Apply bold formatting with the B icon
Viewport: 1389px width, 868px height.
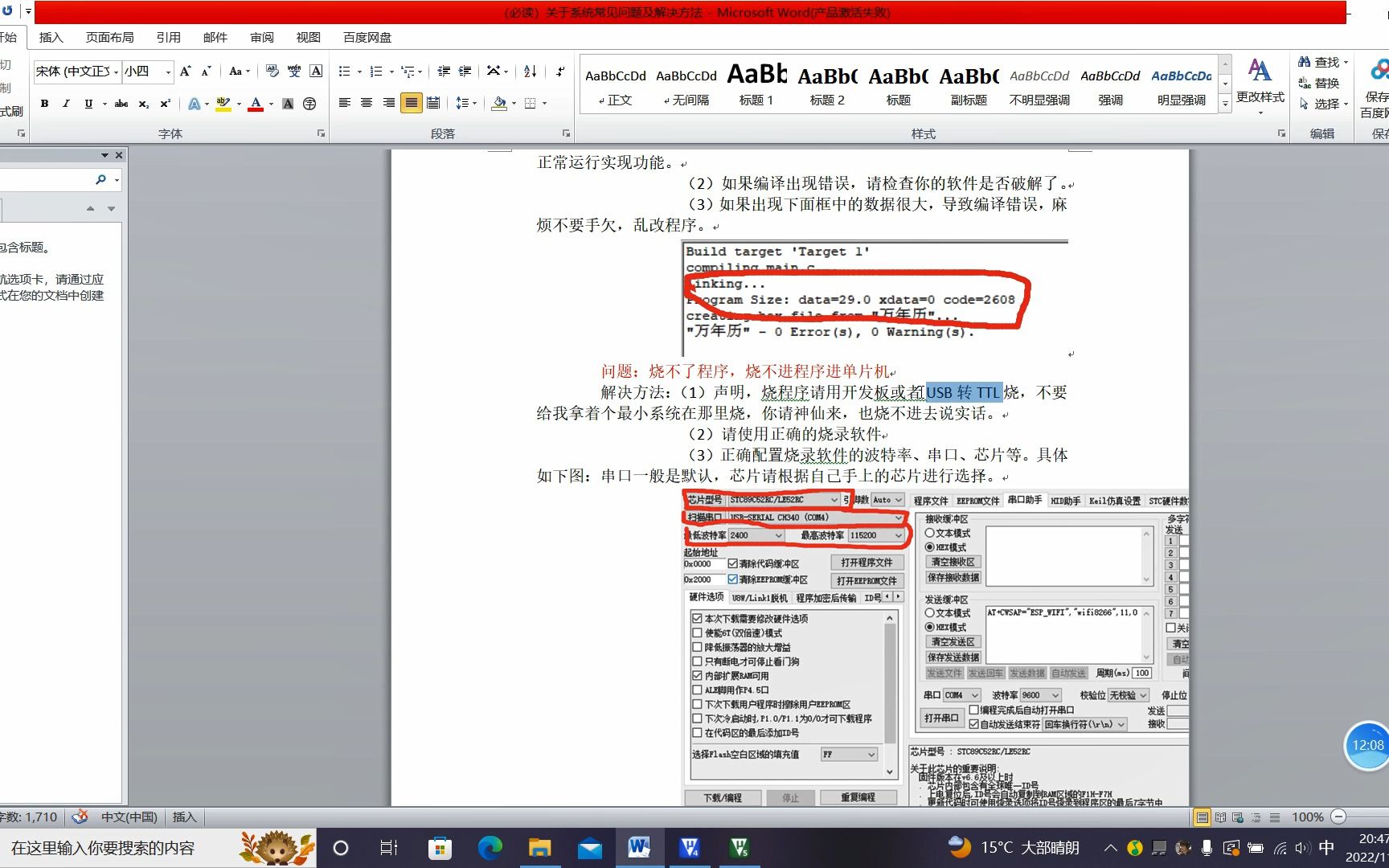click(44, 103)
